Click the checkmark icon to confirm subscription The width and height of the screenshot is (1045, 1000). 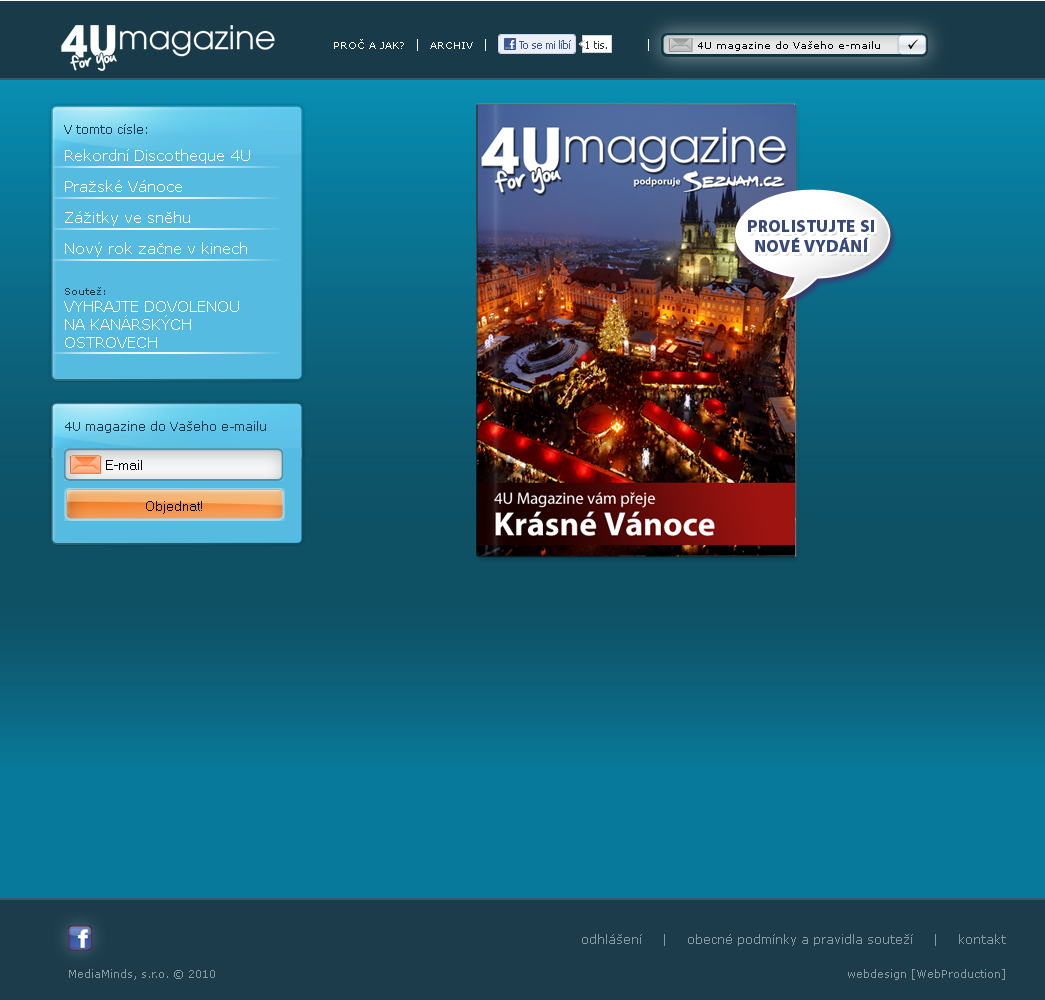point(912,44)
